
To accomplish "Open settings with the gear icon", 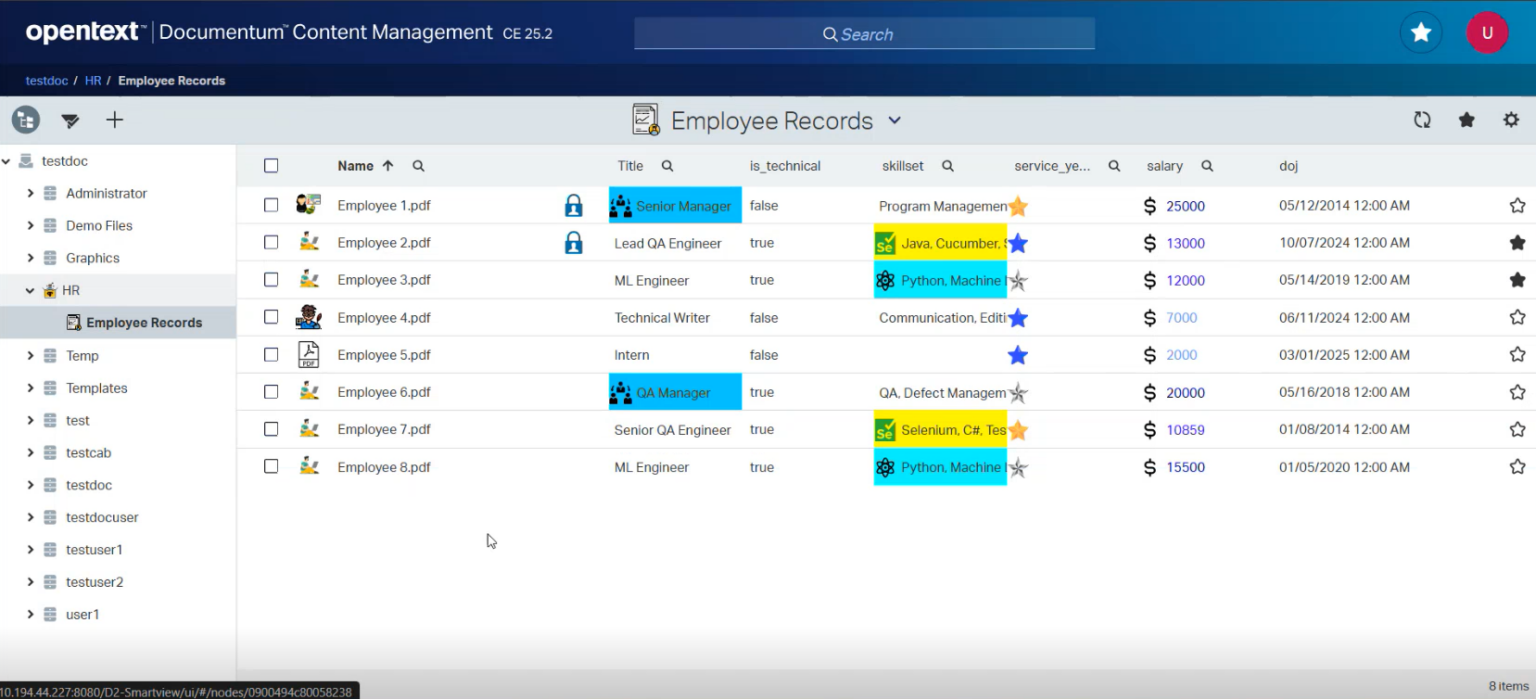I will [1510, 119].
